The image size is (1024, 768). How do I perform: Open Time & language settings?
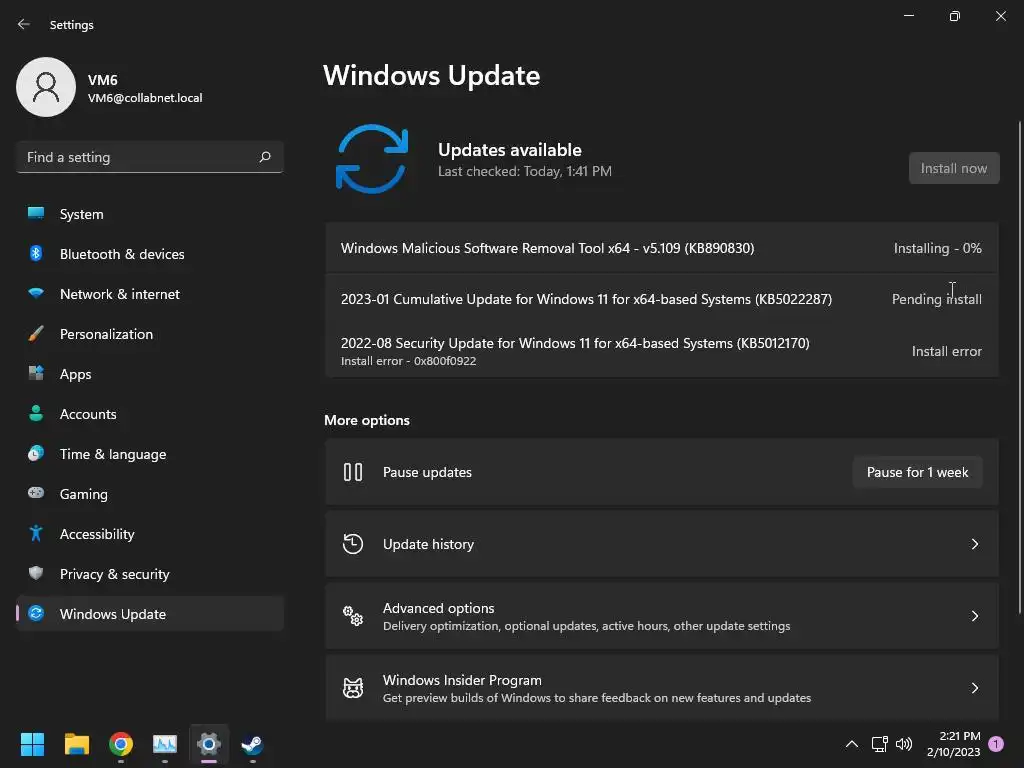(x=150, y=454)
